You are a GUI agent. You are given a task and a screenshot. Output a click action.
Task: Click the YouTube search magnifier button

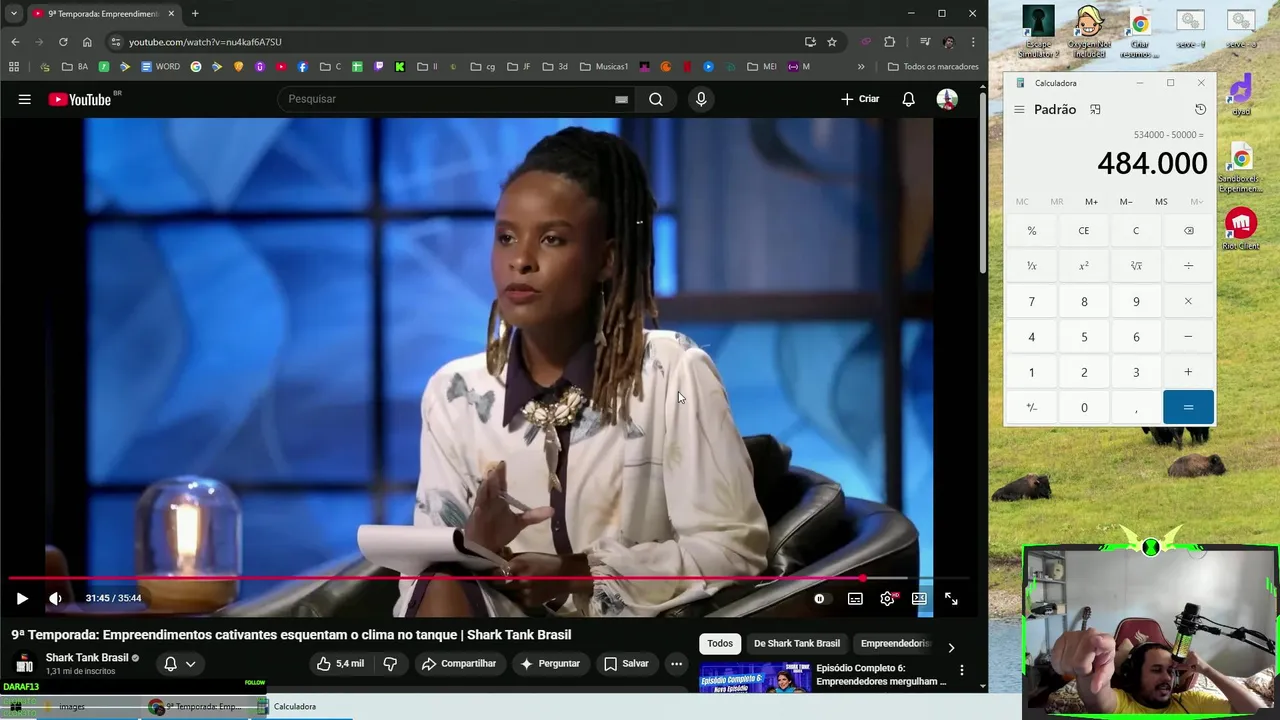pos(656,99)
